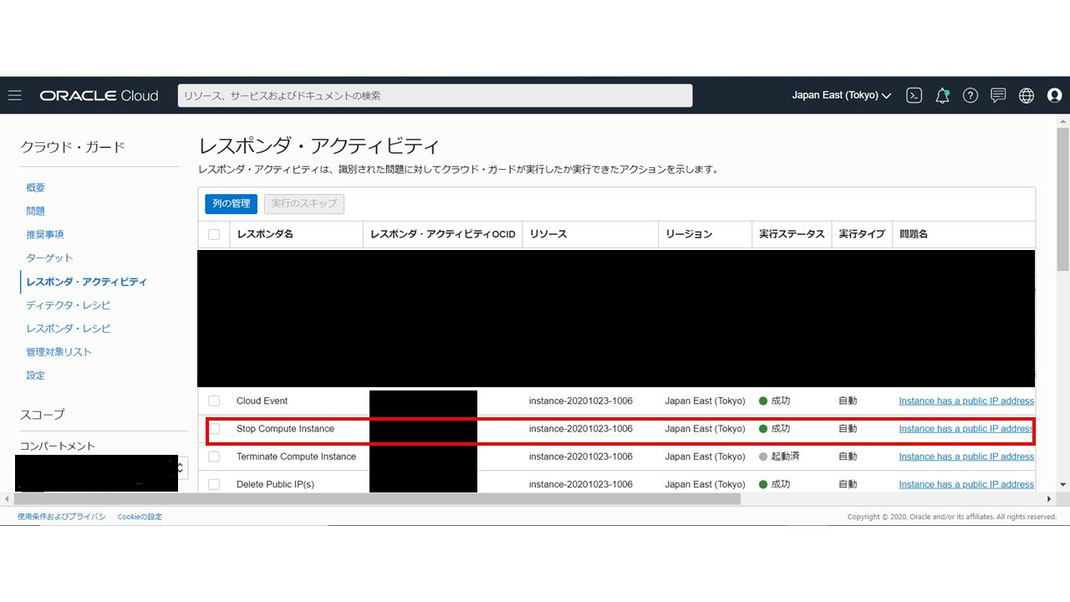Select レスポンダ・アクティビティ in sidebar
1070x602 pixels.
click(x=87, y=281)
